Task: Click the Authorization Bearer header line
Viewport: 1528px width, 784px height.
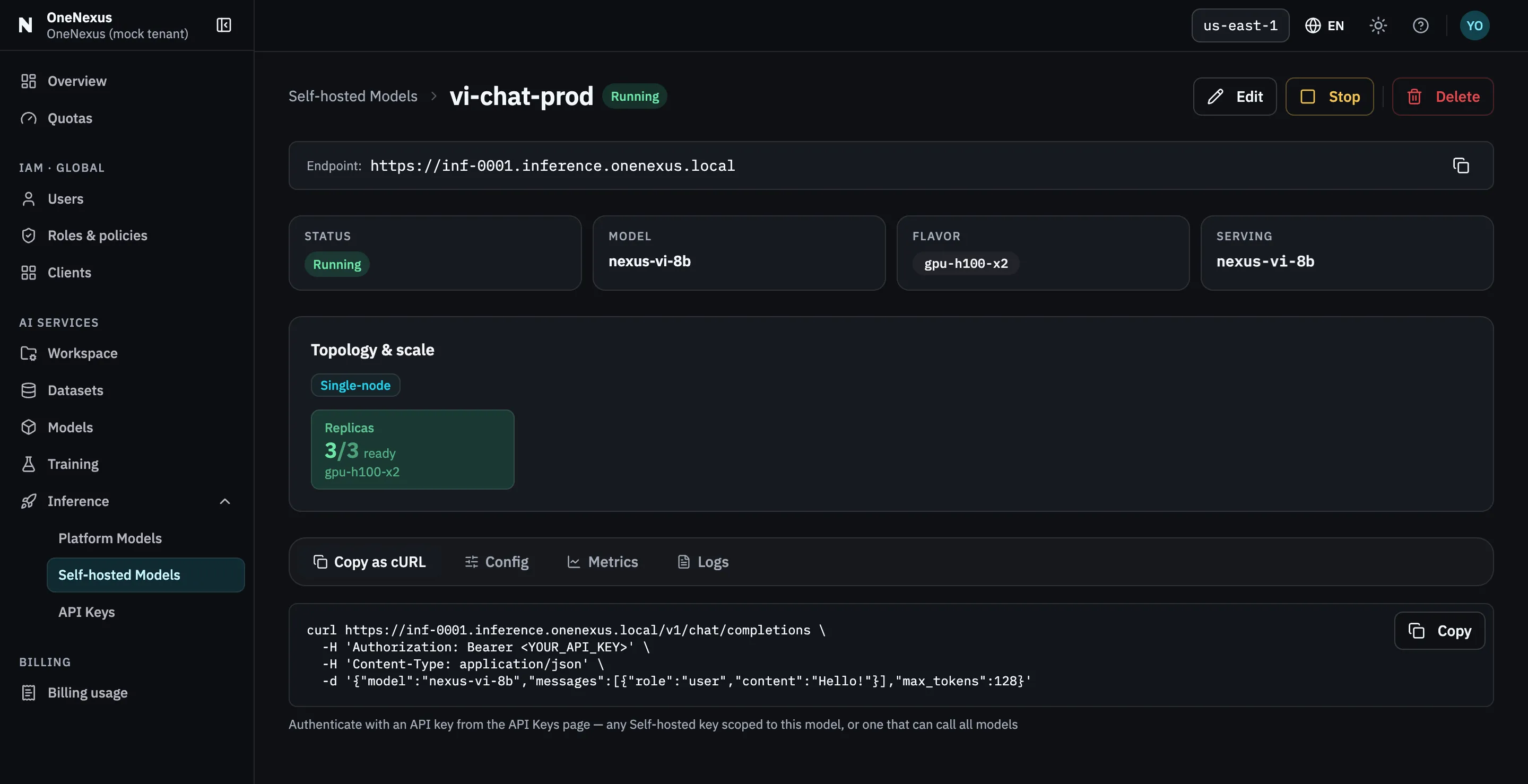Action: 486,647
